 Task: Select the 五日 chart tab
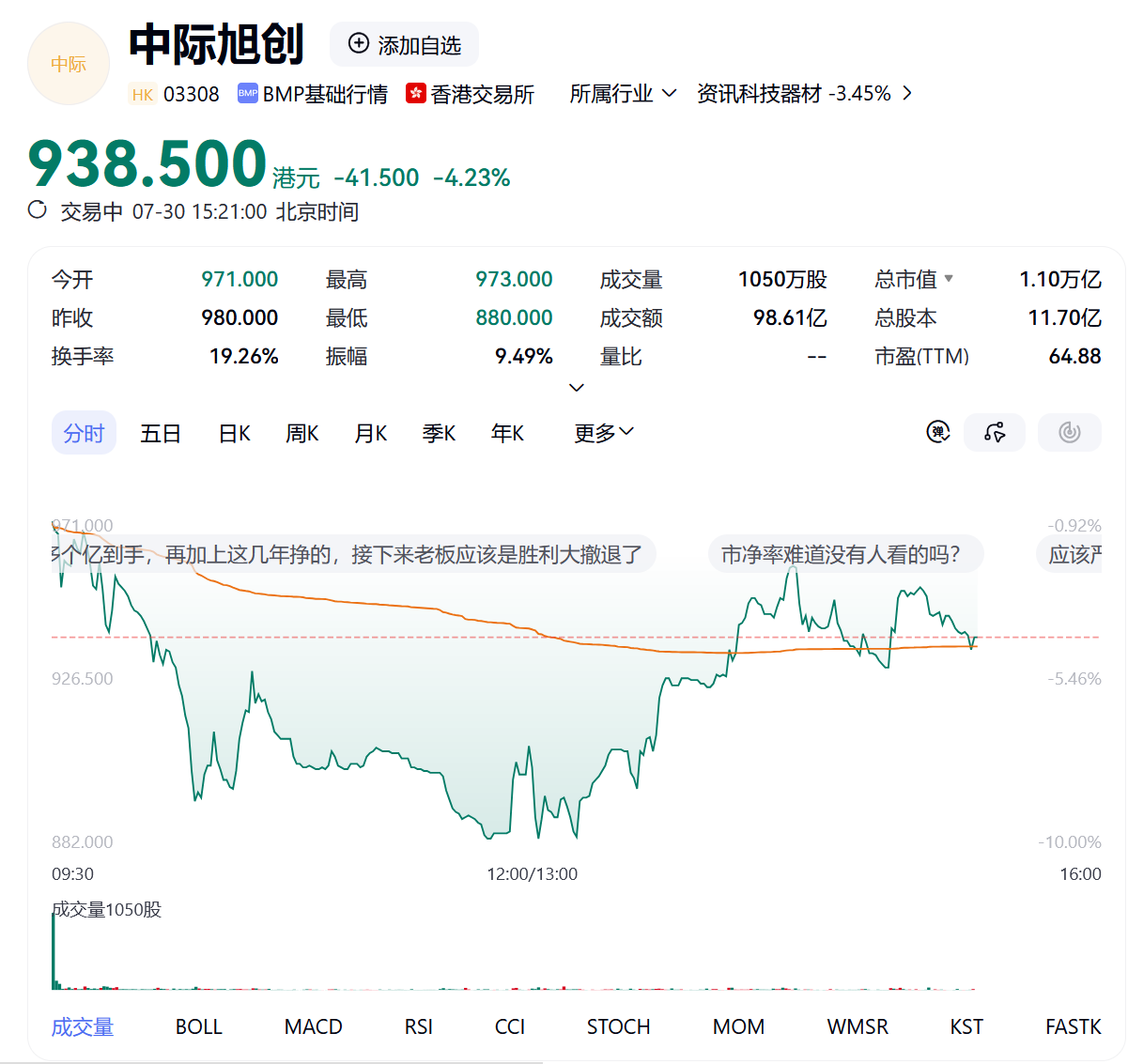(160, 433)
